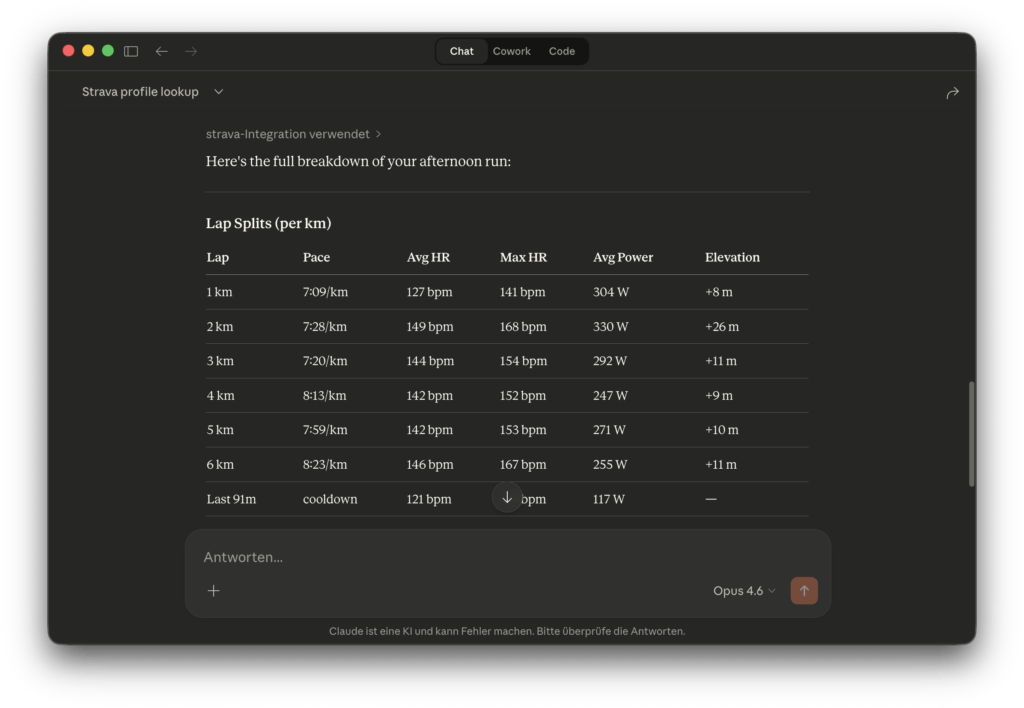Click the Lap column header
Image resolution: width=1024 pixels, height=708 pixels.
[217, 257]
